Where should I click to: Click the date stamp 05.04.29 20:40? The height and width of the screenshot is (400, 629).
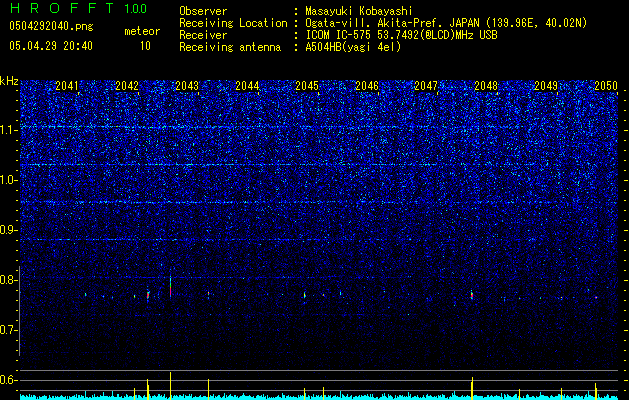click(51, 46)
